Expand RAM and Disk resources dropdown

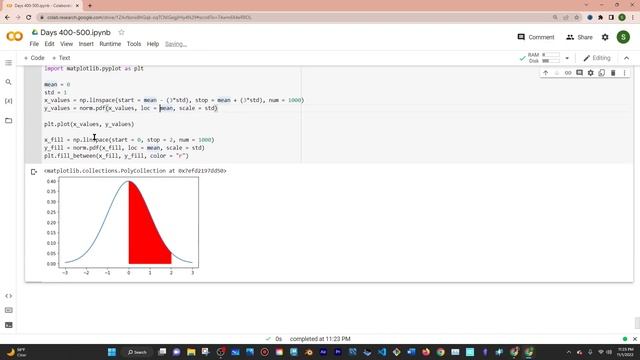click(567, 58)
